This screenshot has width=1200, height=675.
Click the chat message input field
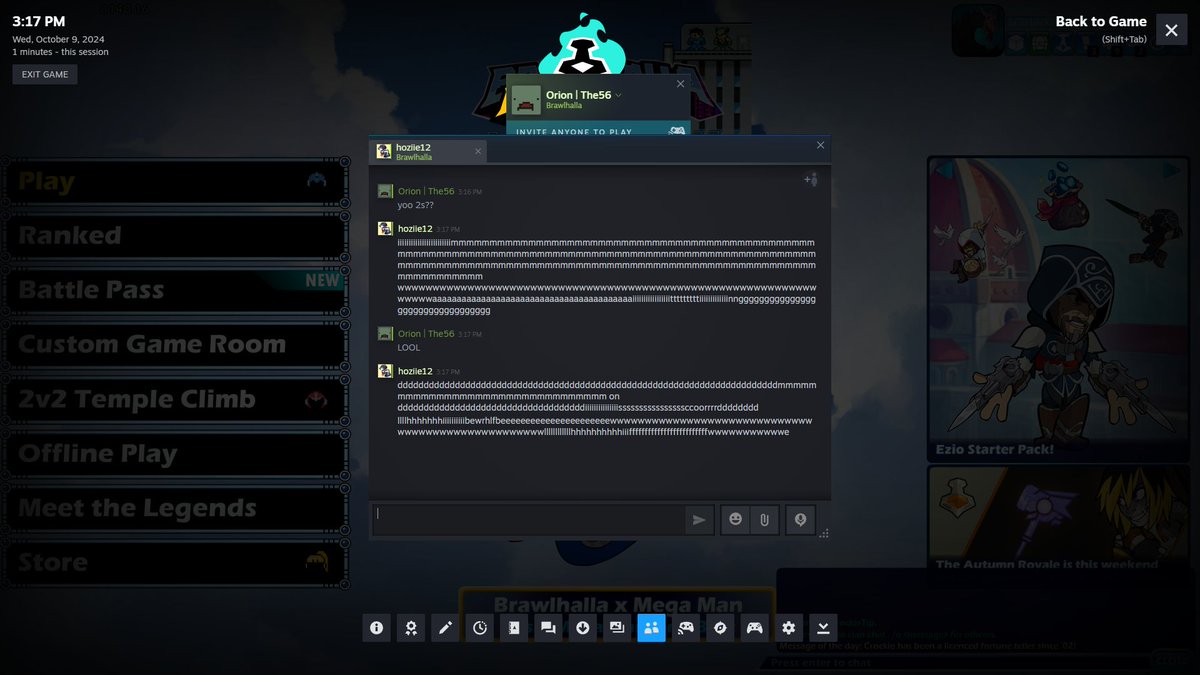528,520
